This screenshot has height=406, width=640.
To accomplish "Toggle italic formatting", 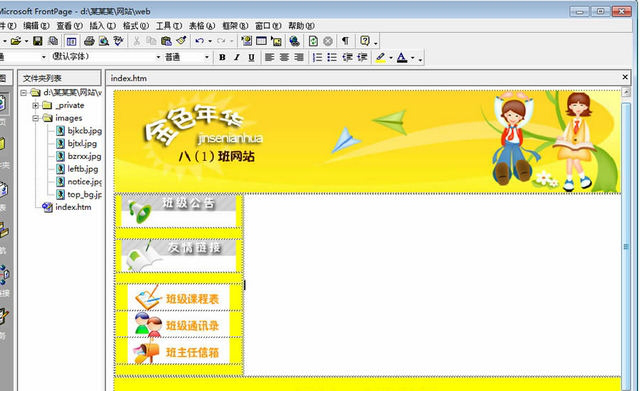I will 237,58.
